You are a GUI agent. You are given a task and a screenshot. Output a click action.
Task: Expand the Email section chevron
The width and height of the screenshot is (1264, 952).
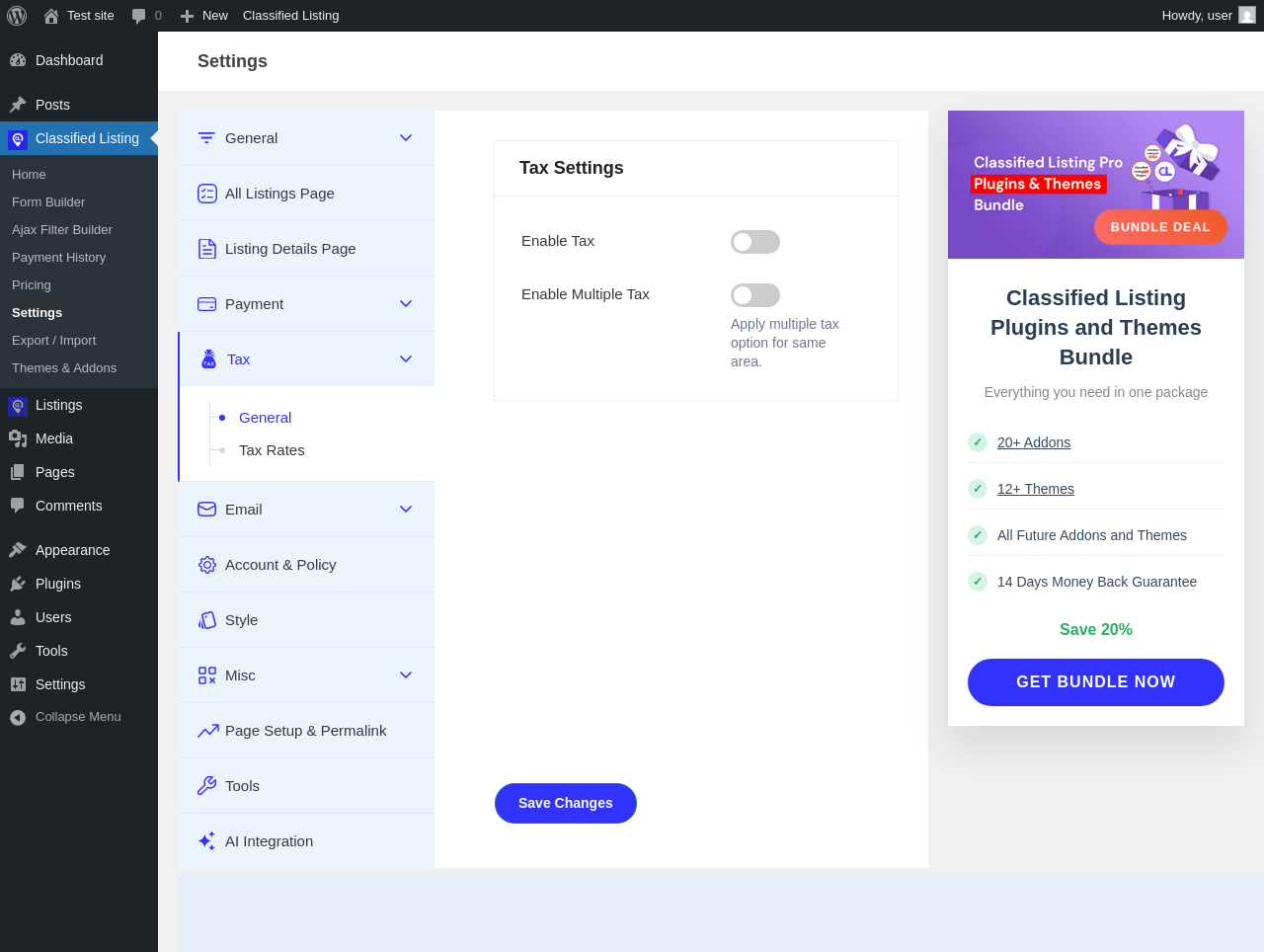tap(406, 510)
